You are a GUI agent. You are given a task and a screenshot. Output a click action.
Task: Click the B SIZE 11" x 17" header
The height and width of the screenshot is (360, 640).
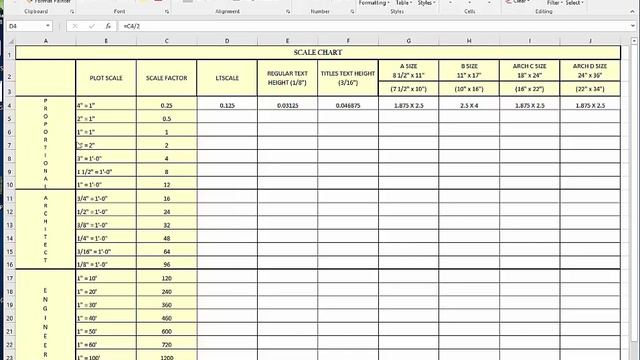(x=469, y=71)
